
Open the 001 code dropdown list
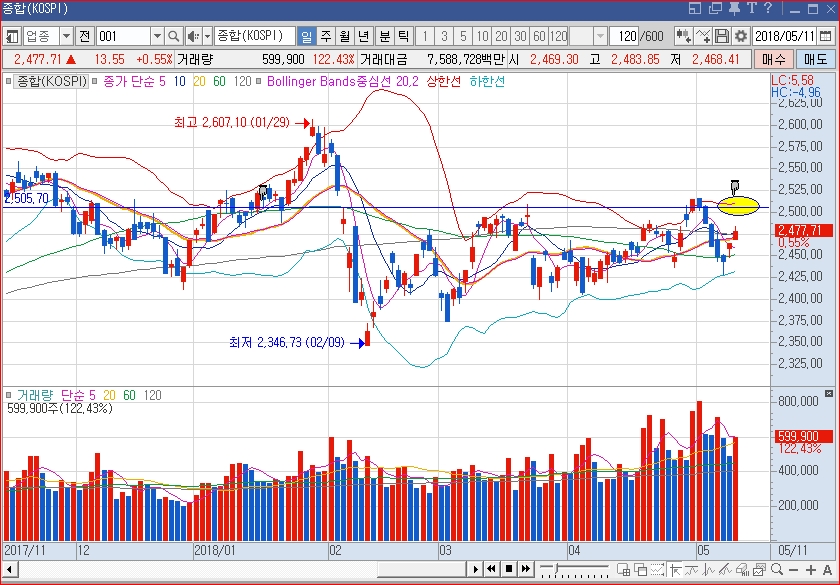point(155,35)
